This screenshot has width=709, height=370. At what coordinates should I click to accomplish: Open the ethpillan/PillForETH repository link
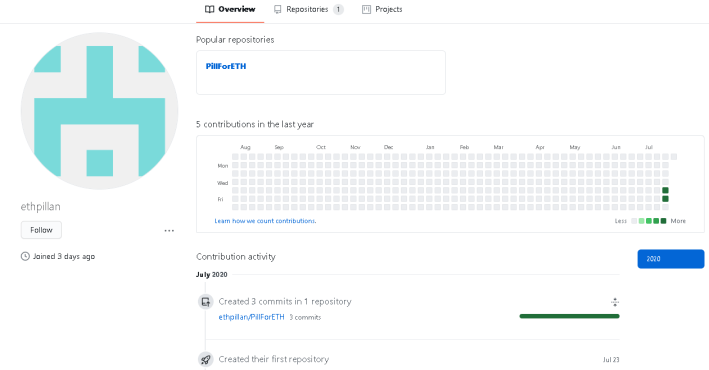(x=251, y=317)
